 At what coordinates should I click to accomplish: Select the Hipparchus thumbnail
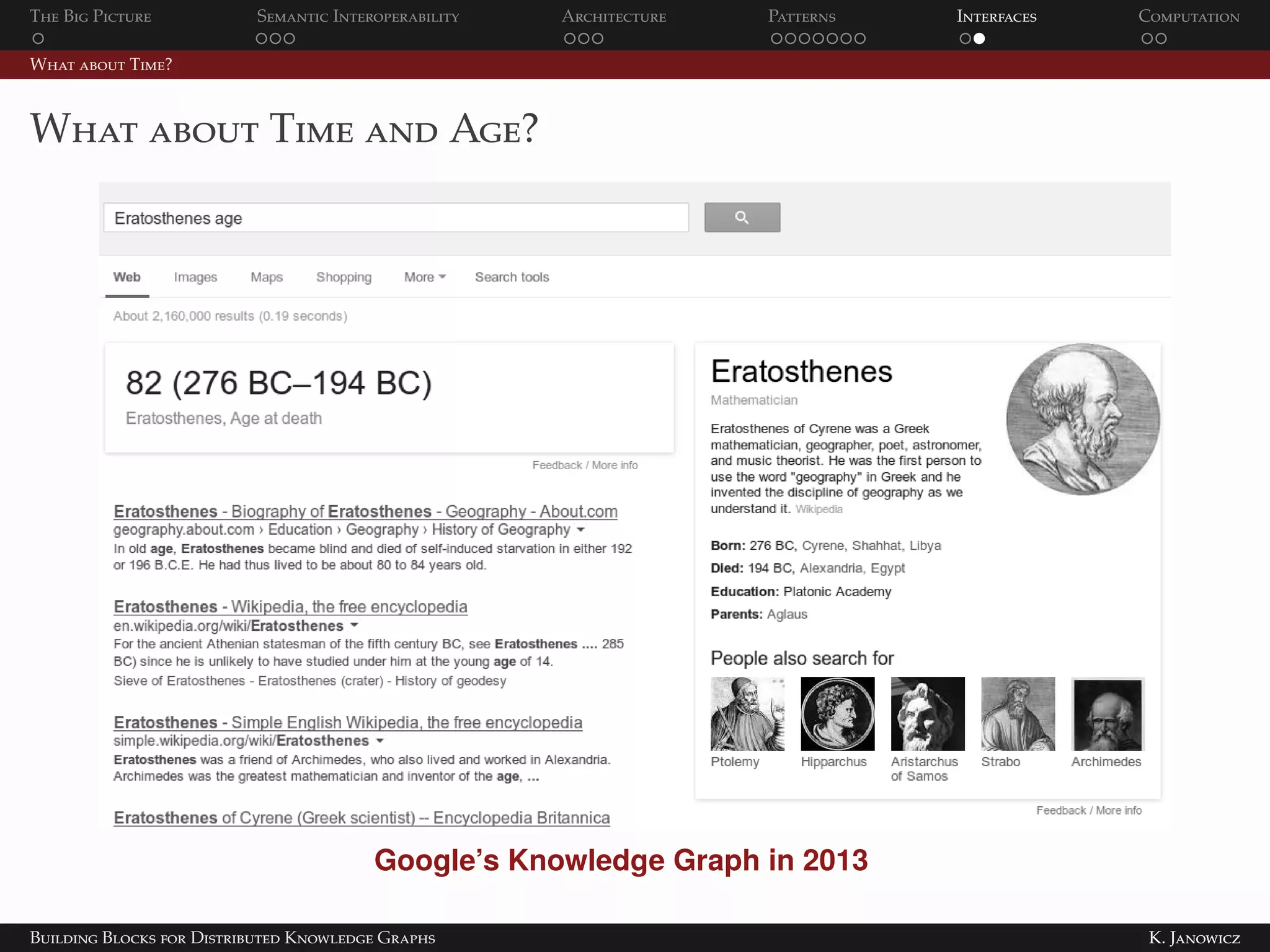coord(837,713)
